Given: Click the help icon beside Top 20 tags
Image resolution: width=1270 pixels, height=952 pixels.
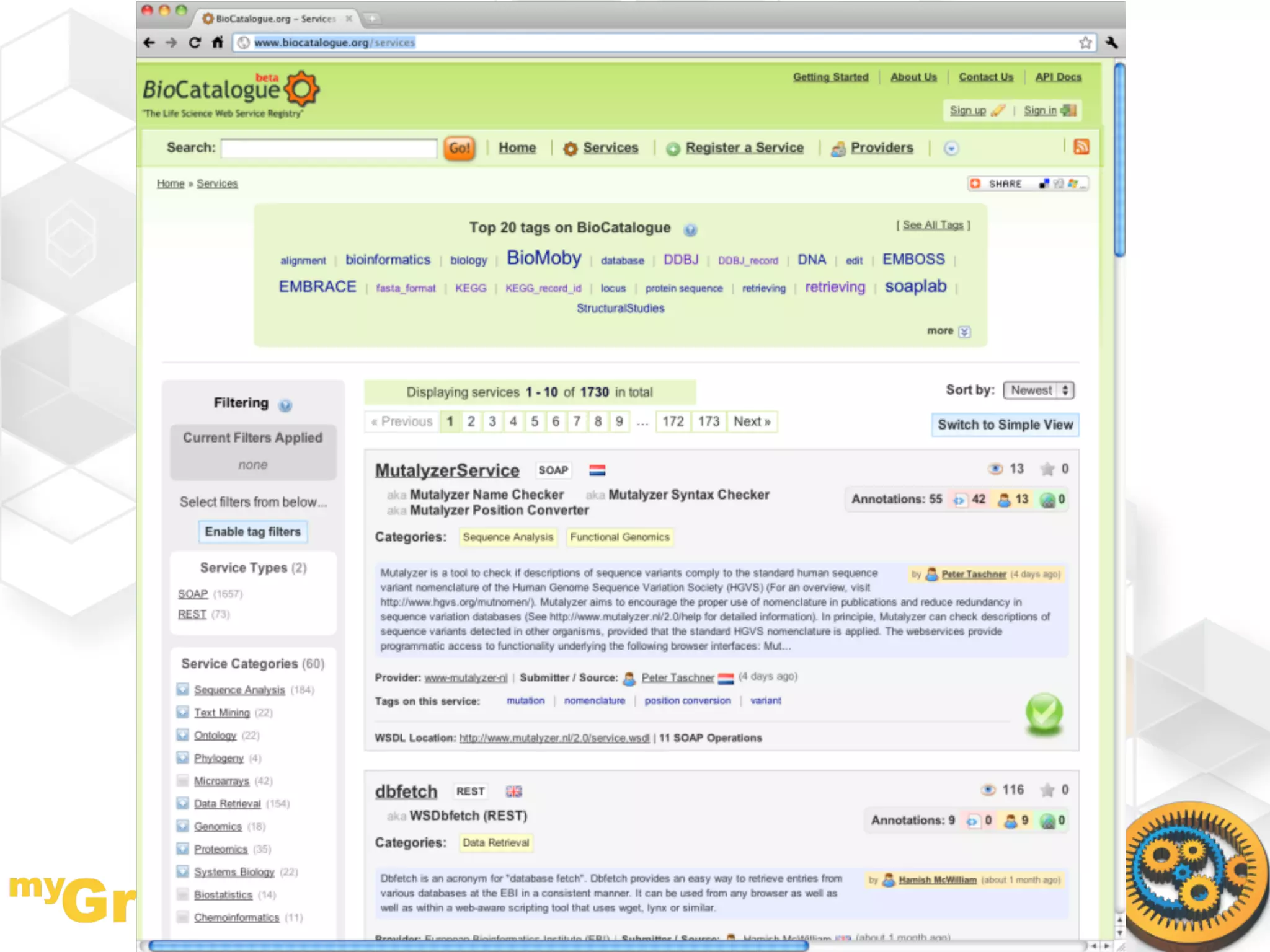Looking at the screenshot, I should pyautogui.click(x=690, y=230).
